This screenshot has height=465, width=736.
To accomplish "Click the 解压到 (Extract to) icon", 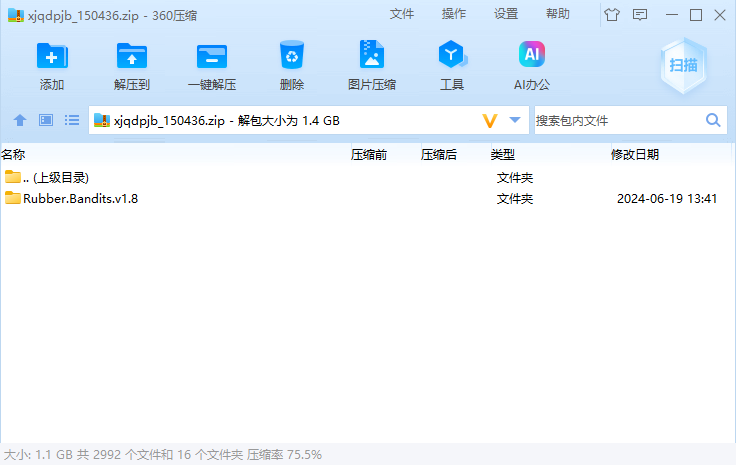I will (x=132, y=56).
